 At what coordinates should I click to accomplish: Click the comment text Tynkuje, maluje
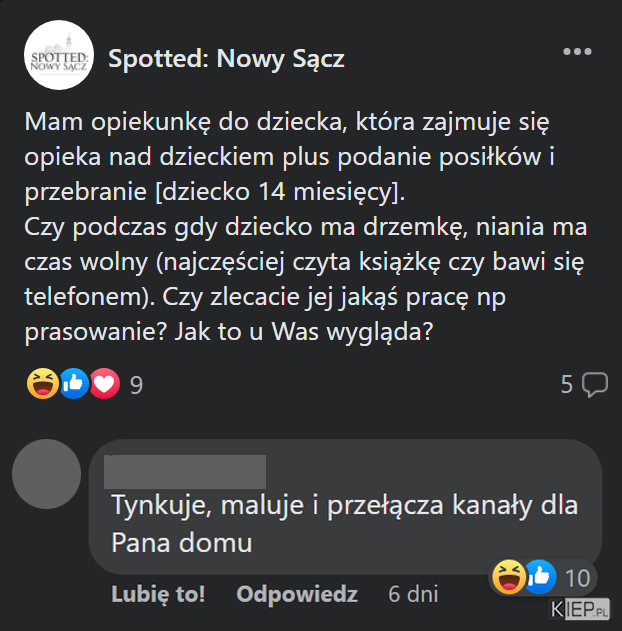click(x=344, y=523)
